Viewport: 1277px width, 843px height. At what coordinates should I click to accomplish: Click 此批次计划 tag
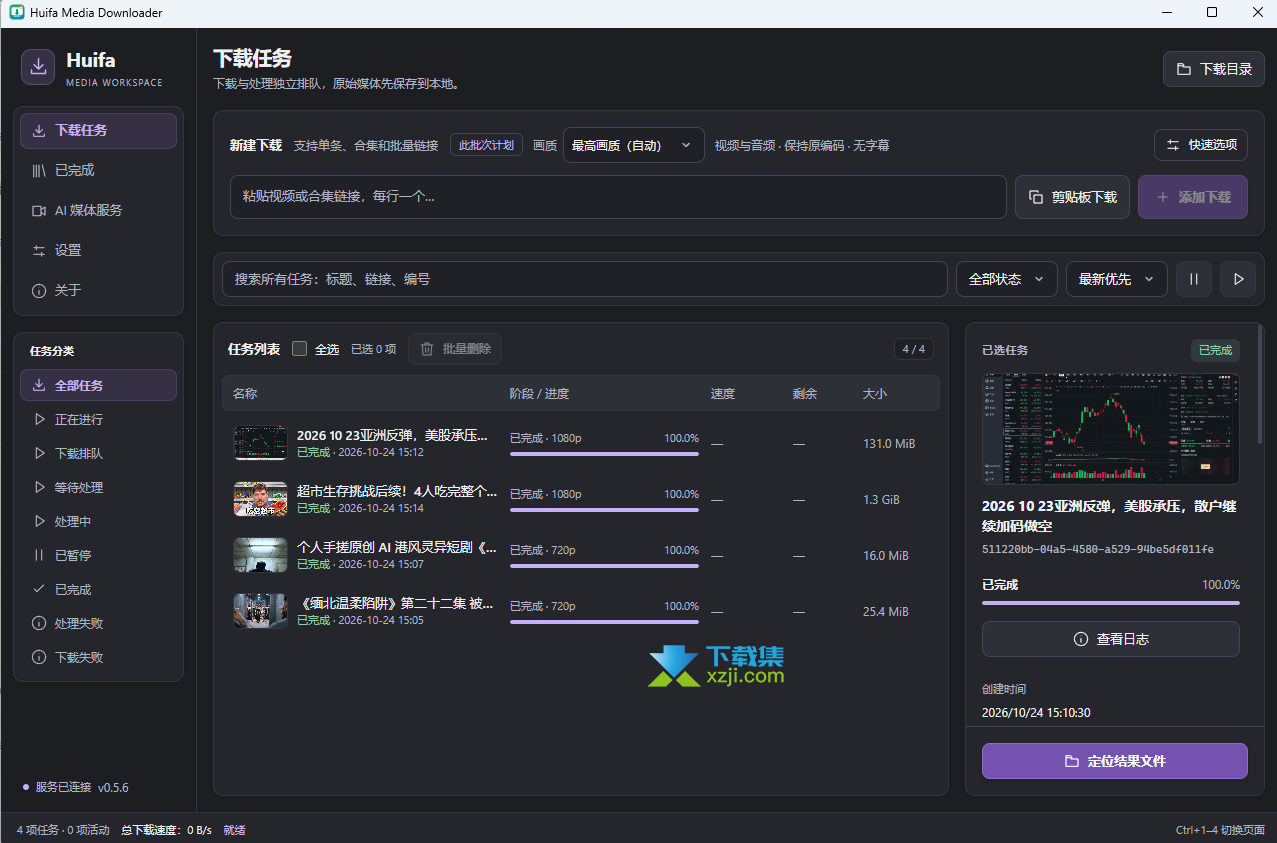pos(487,145)
